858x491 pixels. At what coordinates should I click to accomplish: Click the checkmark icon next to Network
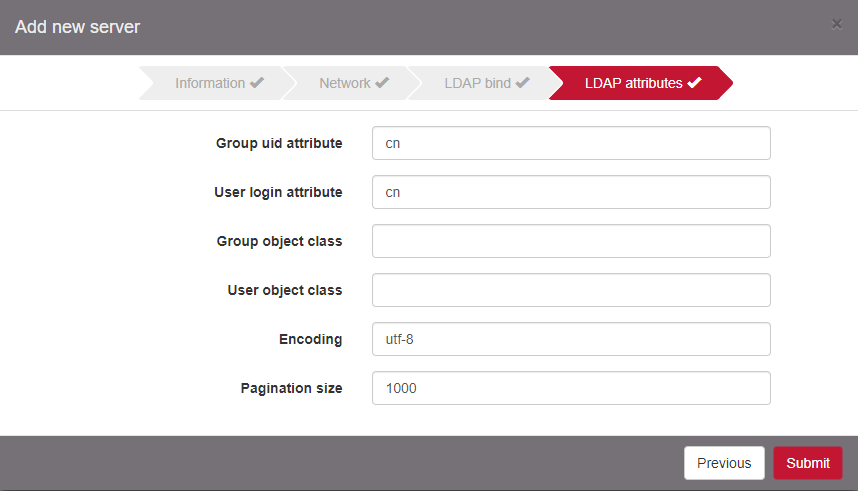(382, 83)
